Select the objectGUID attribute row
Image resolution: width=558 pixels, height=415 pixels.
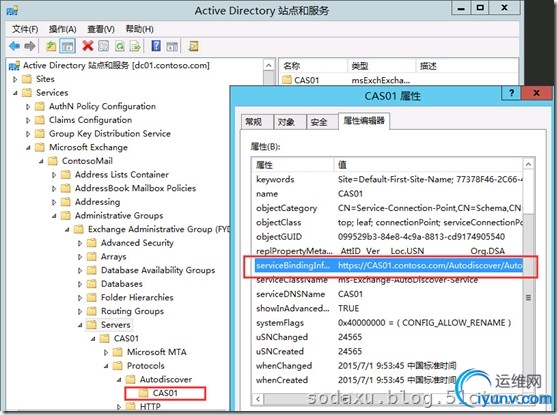coord(389,237)
